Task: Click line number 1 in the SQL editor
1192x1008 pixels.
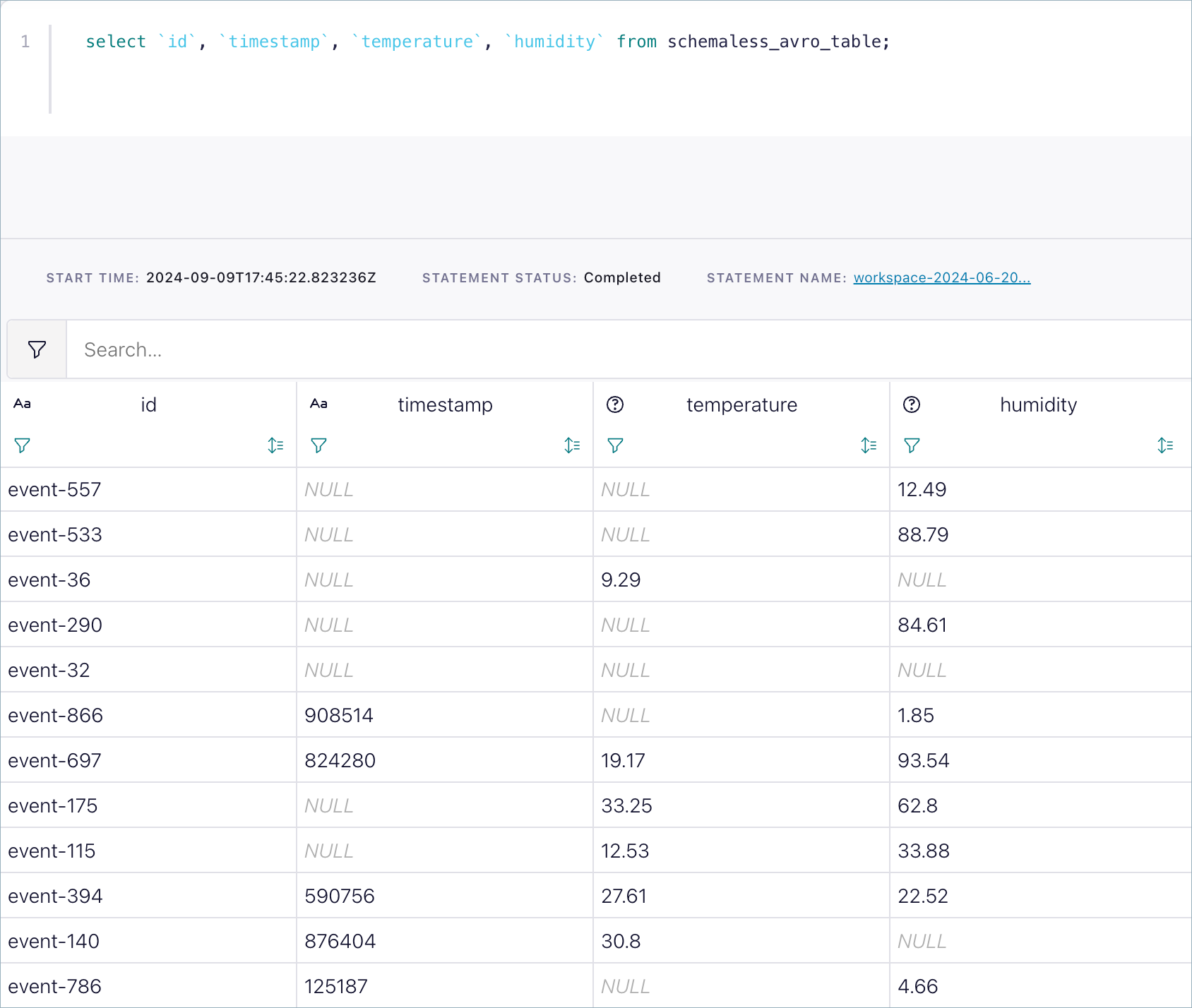Action: [x=25, y=42]
